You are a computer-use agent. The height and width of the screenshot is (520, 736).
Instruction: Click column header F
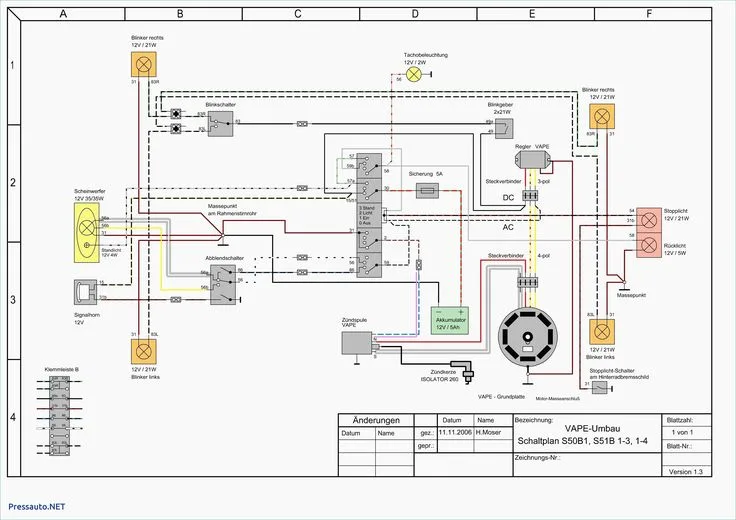pyautogui.click(x=649, y=14)
